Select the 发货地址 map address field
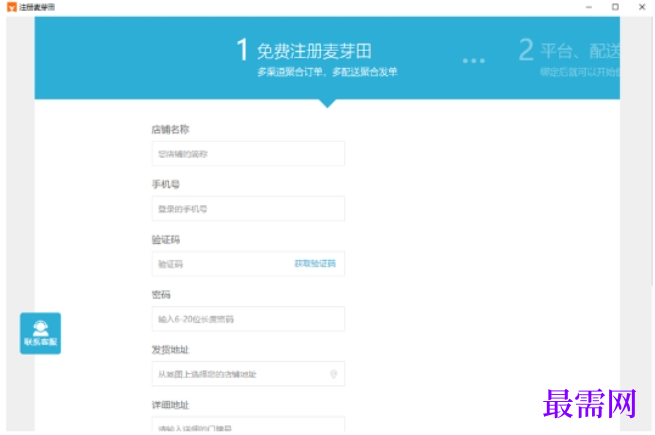655x435 pixels. tap(248, 374)
